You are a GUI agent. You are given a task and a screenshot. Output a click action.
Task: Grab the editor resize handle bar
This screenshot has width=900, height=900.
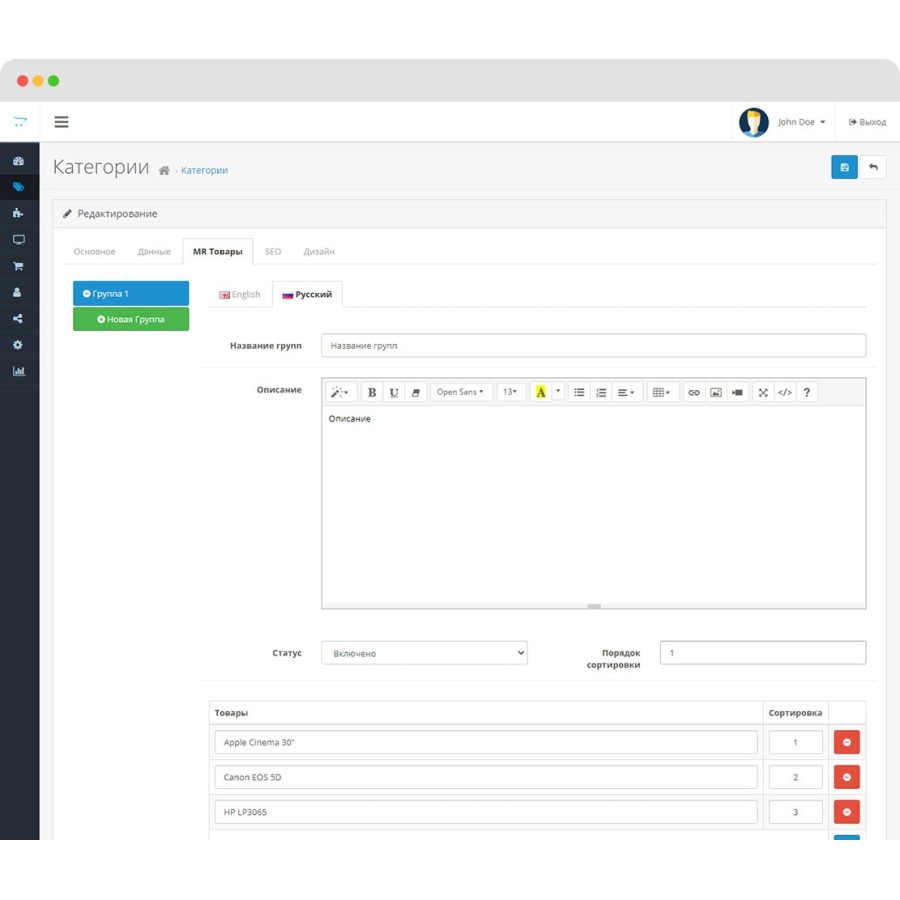[593, 606]
